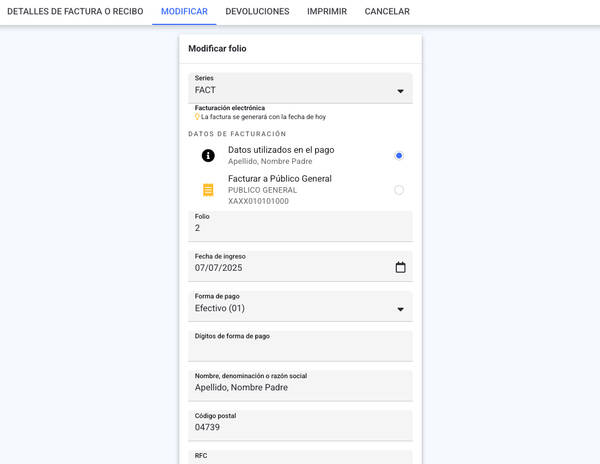The width and height of the screenshot is (600, 464).
Task: Click the Código postal field
Action: (300, 427)
